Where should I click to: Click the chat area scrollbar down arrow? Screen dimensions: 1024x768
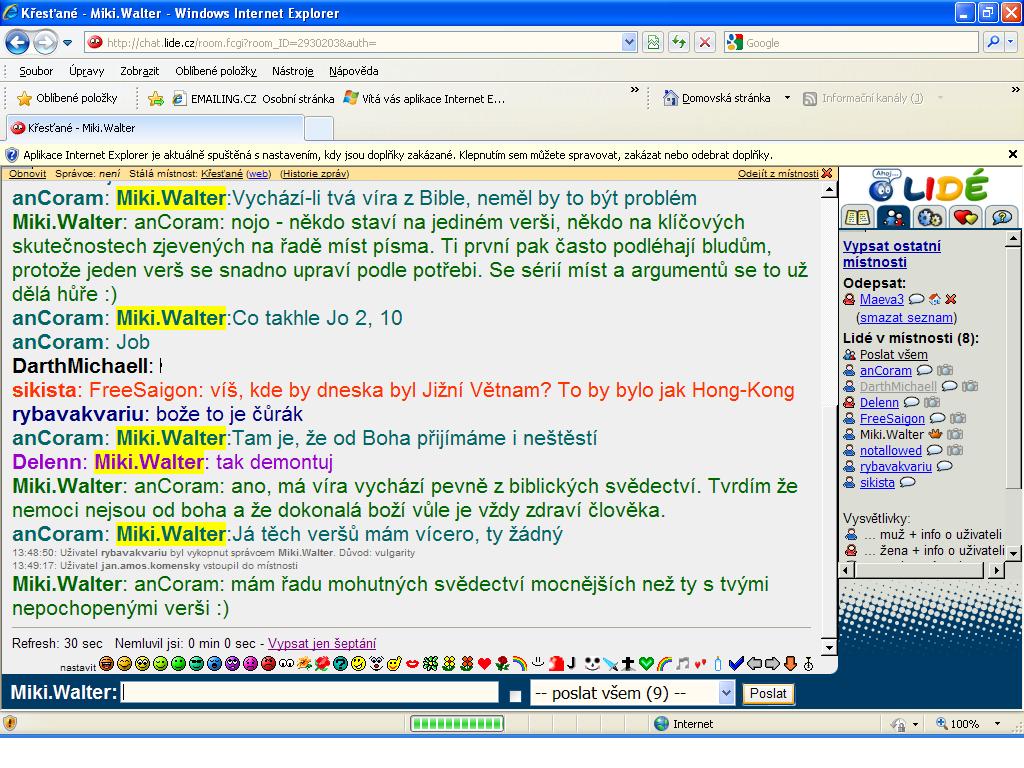tap(829, 647)
